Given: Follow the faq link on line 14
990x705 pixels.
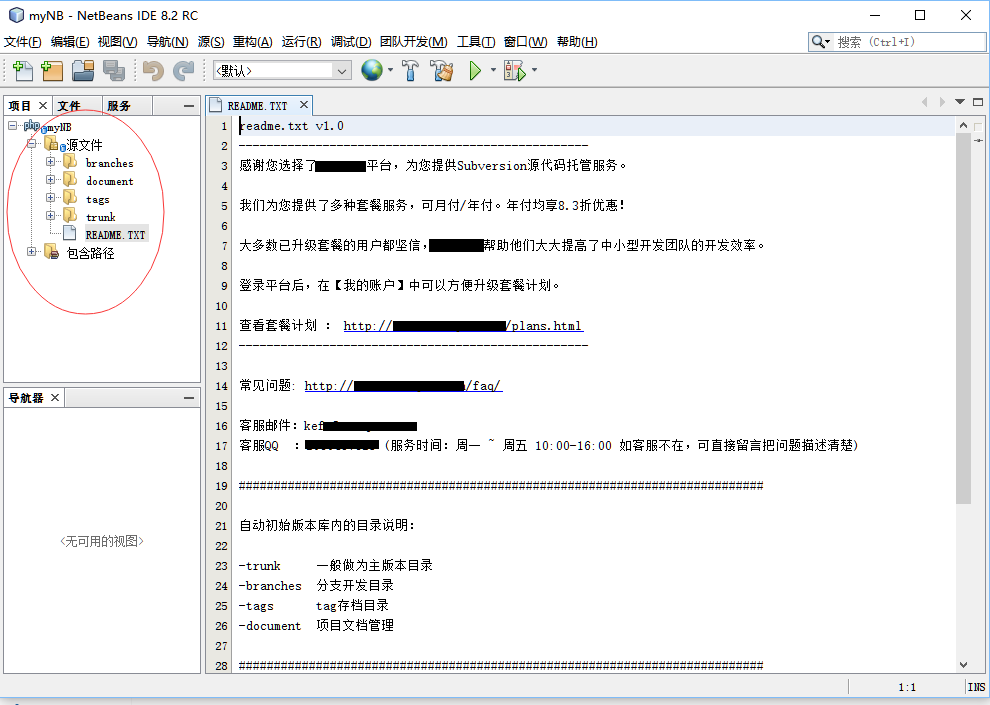Looking at the screenshot, I should pyautogui.click(x=403, y=386).
